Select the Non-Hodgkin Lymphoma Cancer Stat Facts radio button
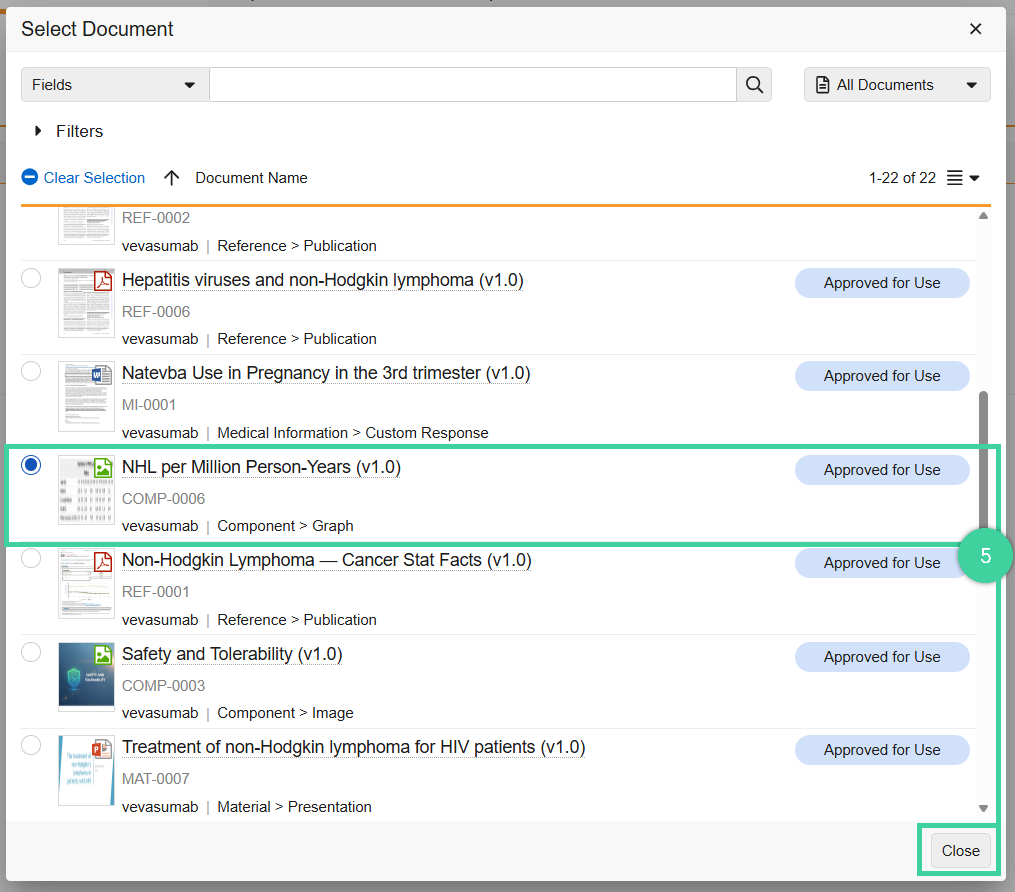1015x892 pixels. tap(30, 558)
